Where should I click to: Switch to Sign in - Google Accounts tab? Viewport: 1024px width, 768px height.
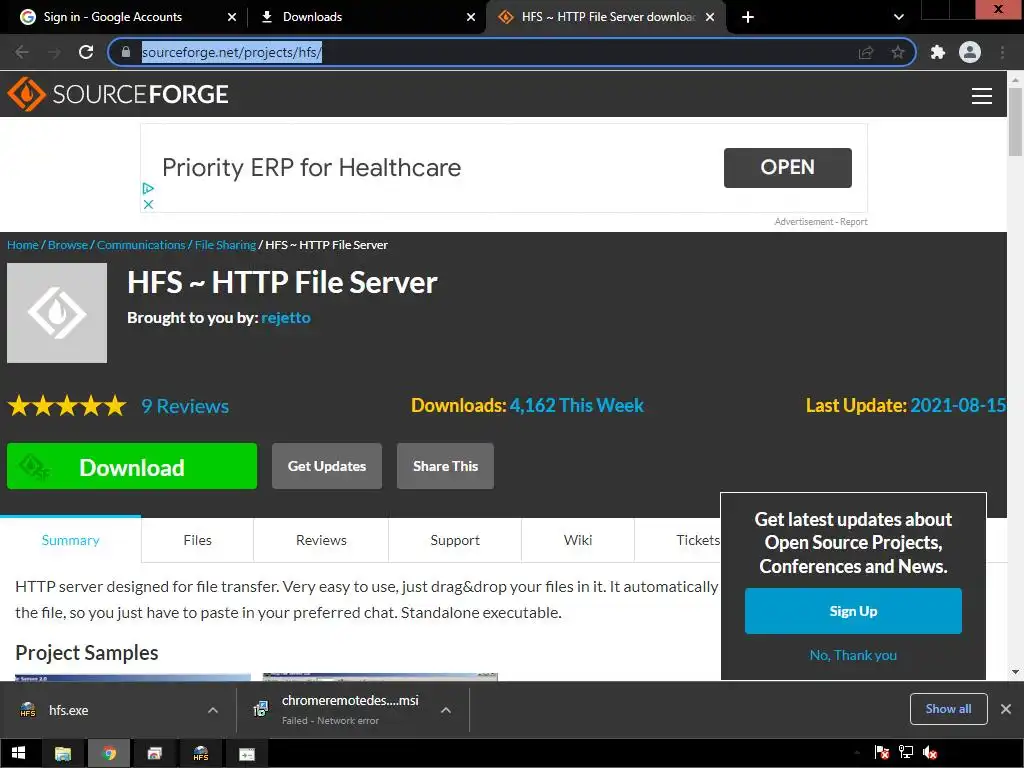click(x=113, y=17)
